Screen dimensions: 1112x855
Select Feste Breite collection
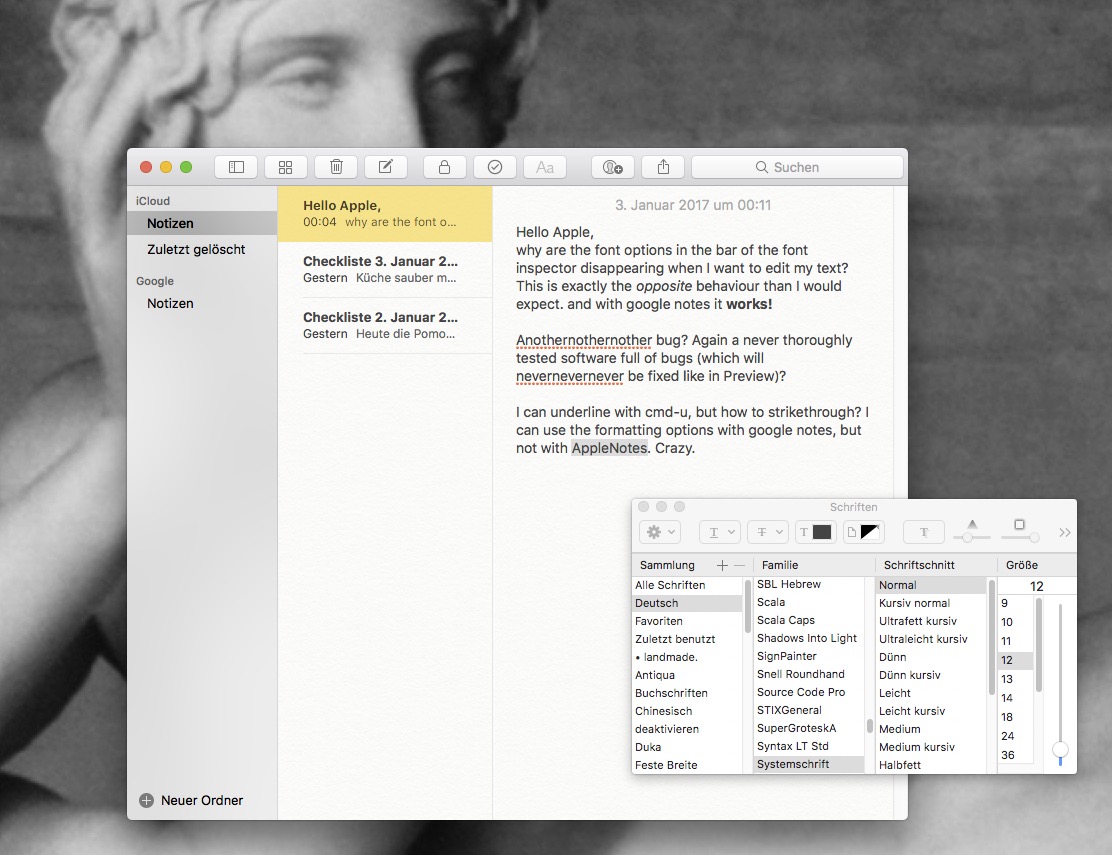pos(686,765)
